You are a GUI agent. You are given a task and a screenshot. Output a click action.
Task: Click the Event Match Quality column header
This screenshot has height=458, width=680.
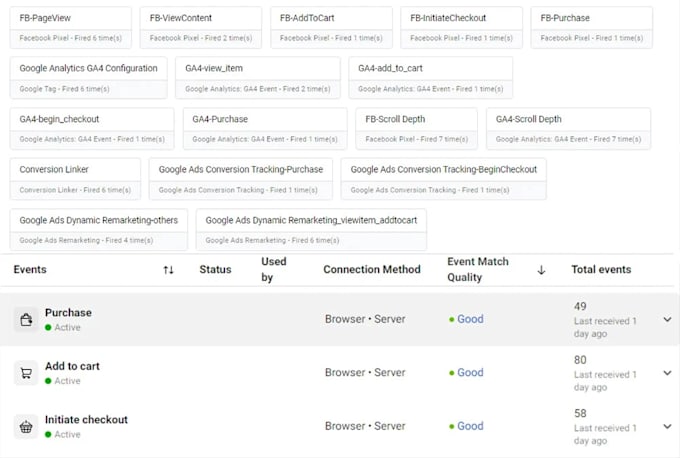coord(478,269)
